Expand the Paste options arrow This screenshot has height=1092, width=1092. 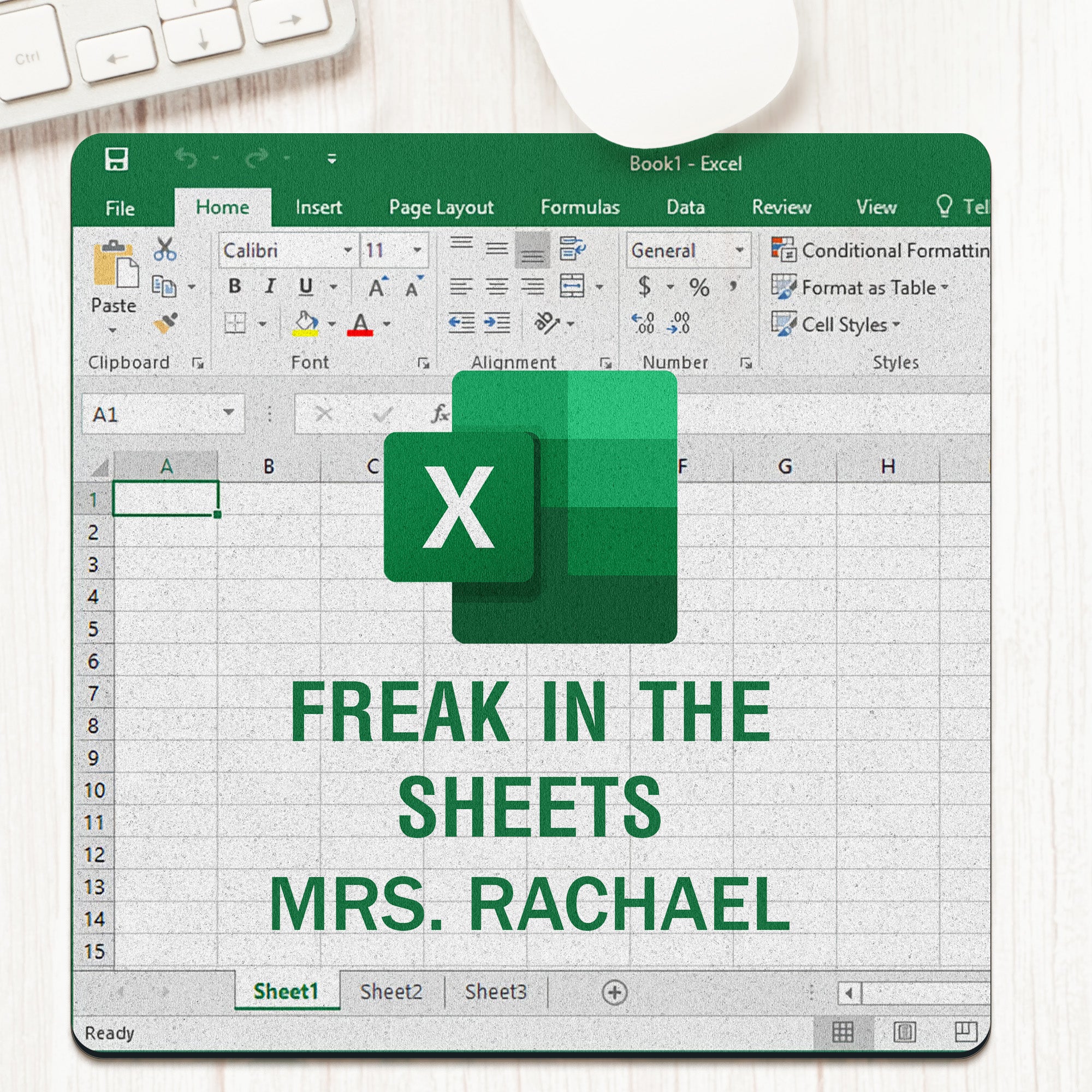coord(112,331)
